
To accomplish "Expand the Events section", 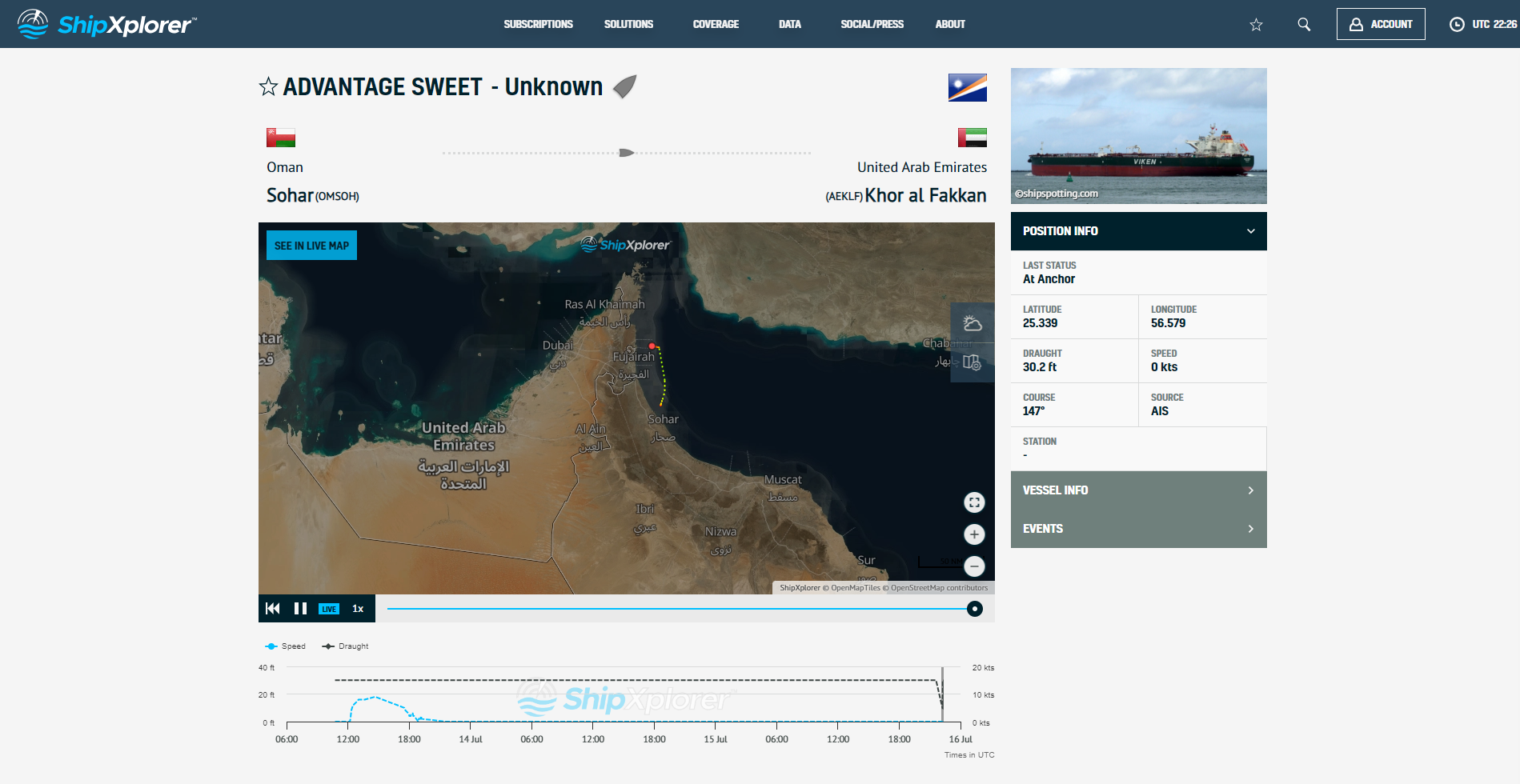I will point(1138,529).
